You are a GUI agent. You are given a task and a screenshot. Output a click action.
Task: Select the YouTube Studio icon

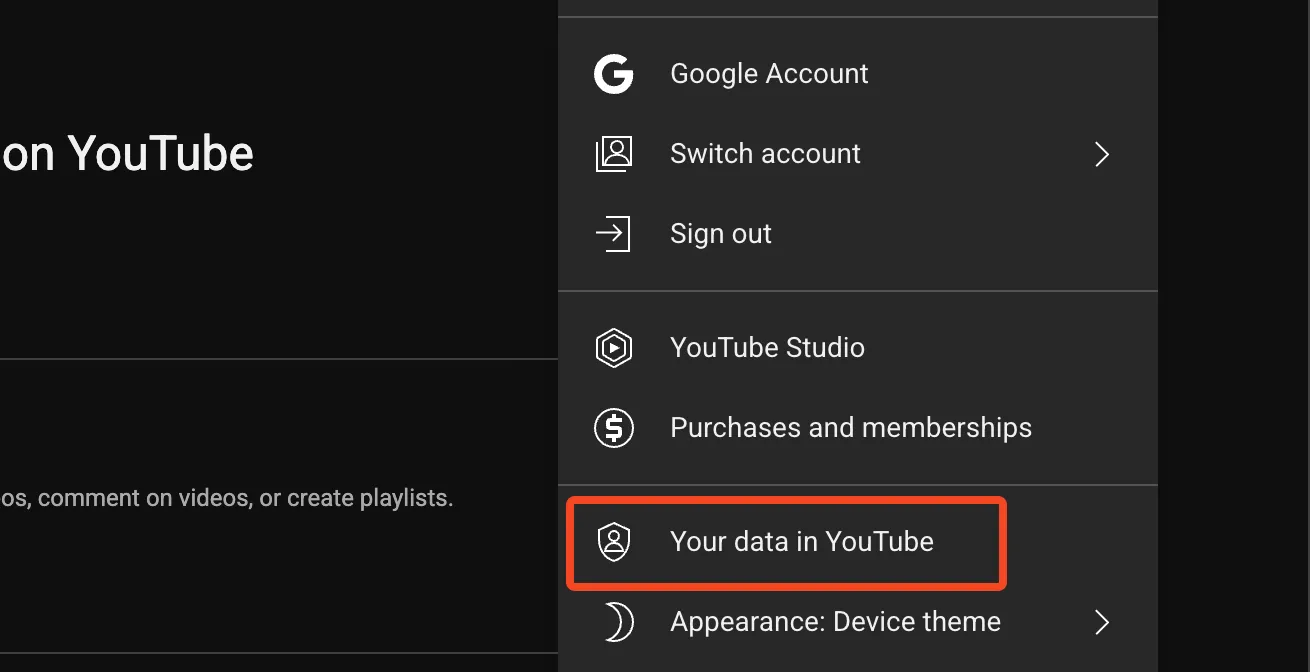(614, 347)
